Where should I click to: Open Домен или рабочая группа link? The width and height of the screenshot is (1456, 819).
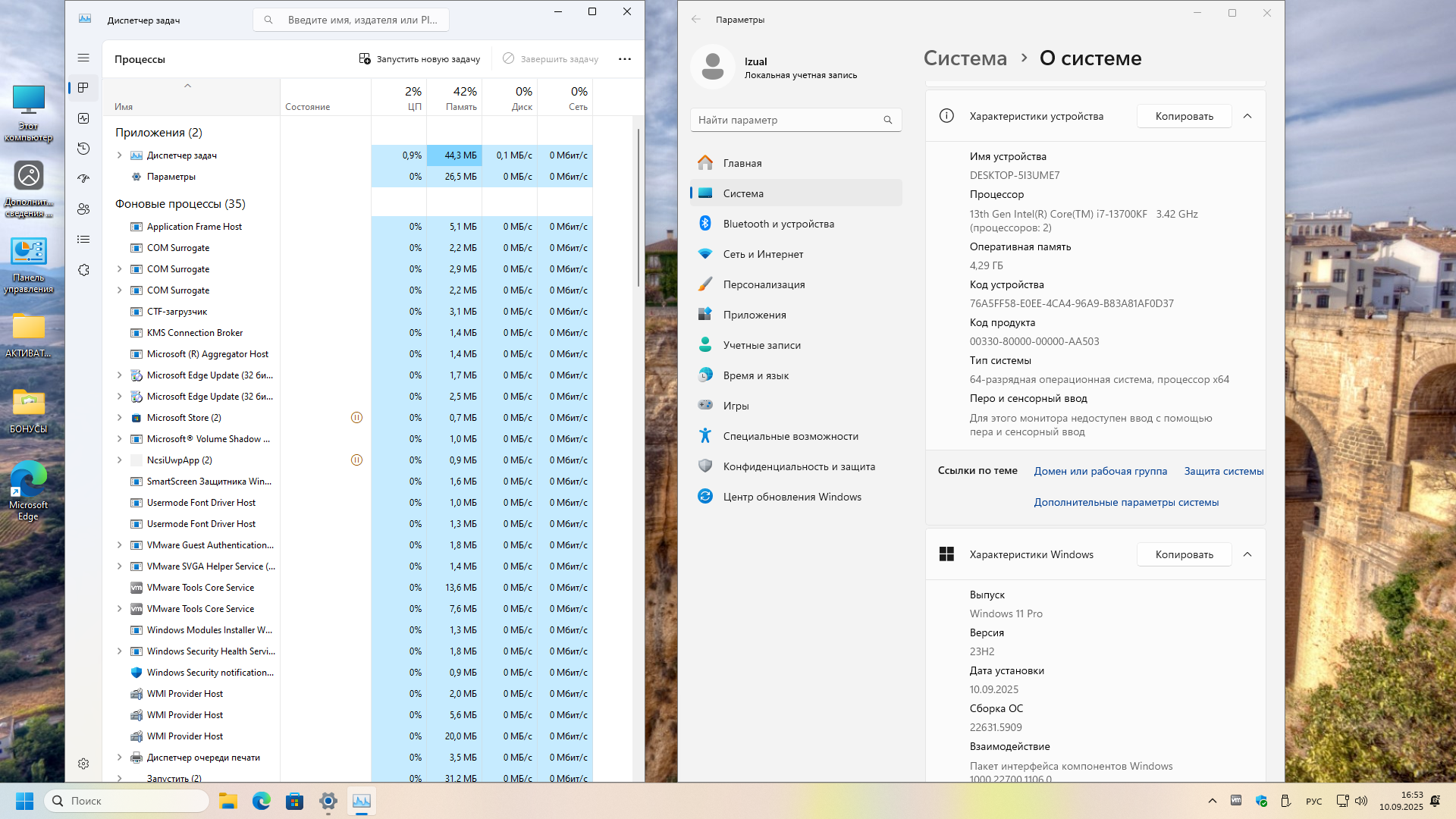click(x=1100, y=471)
